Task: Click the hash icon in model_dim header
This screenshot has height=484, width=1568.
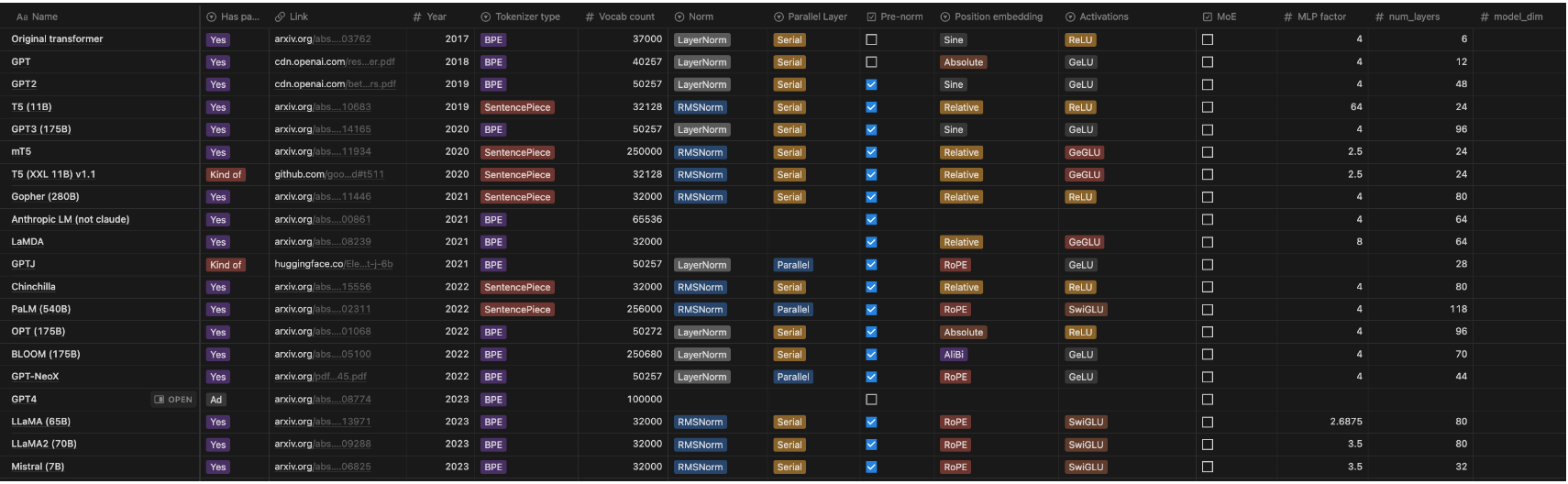Action: [x=1485, y=16]
